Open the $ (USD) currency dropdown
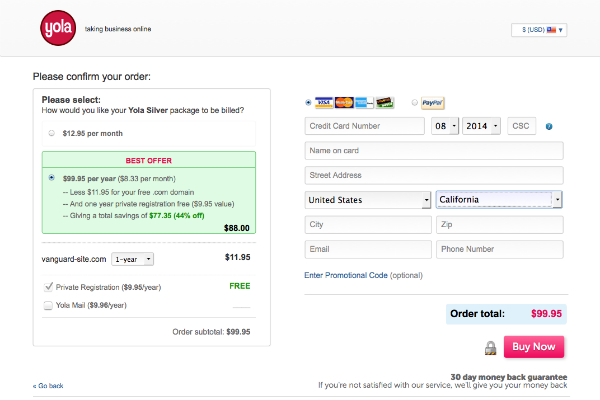The width and height of the screenshot is (600, 400). (x=539, y=30)
